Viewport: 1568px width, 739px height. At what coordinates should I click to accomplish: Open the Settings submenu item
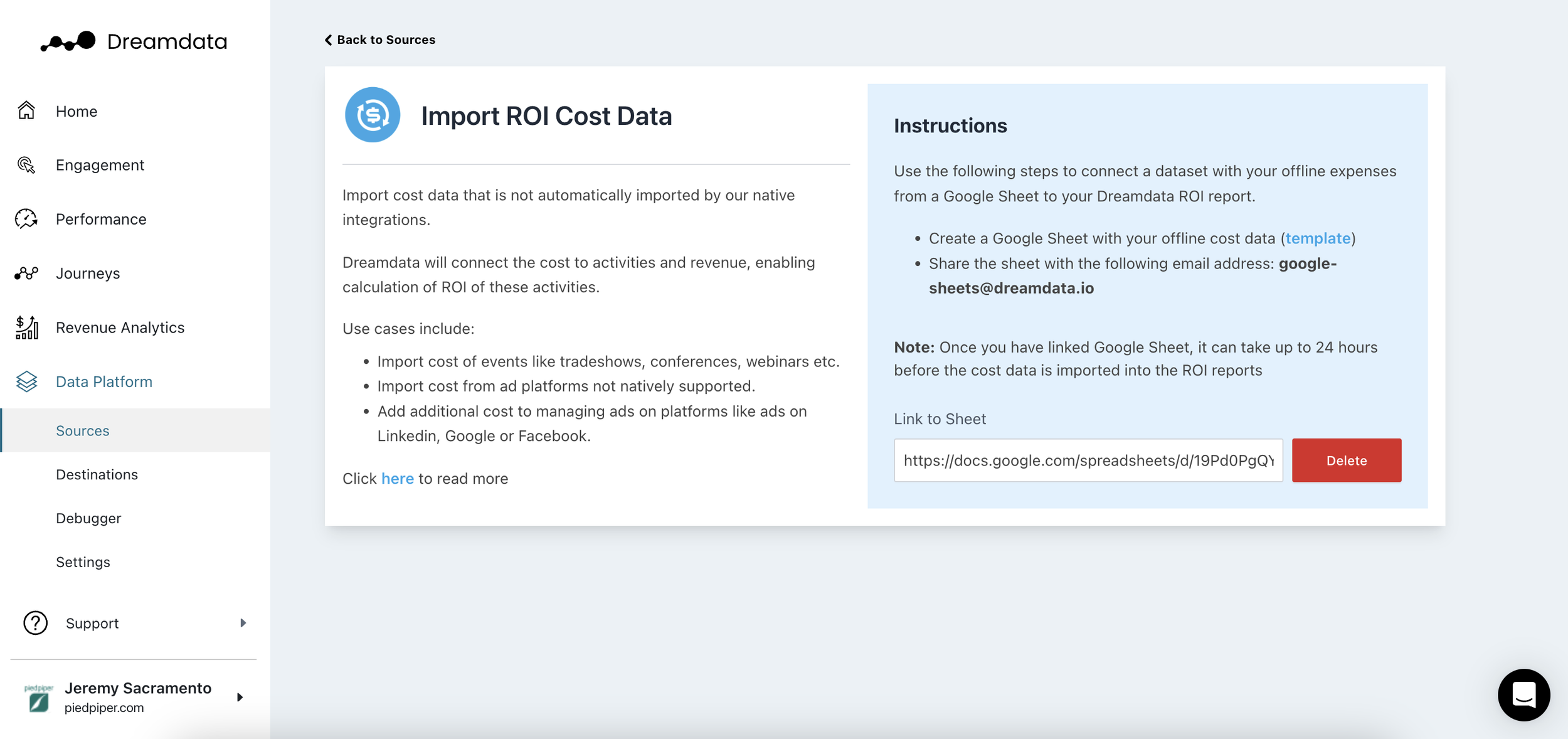coord(83,562)
